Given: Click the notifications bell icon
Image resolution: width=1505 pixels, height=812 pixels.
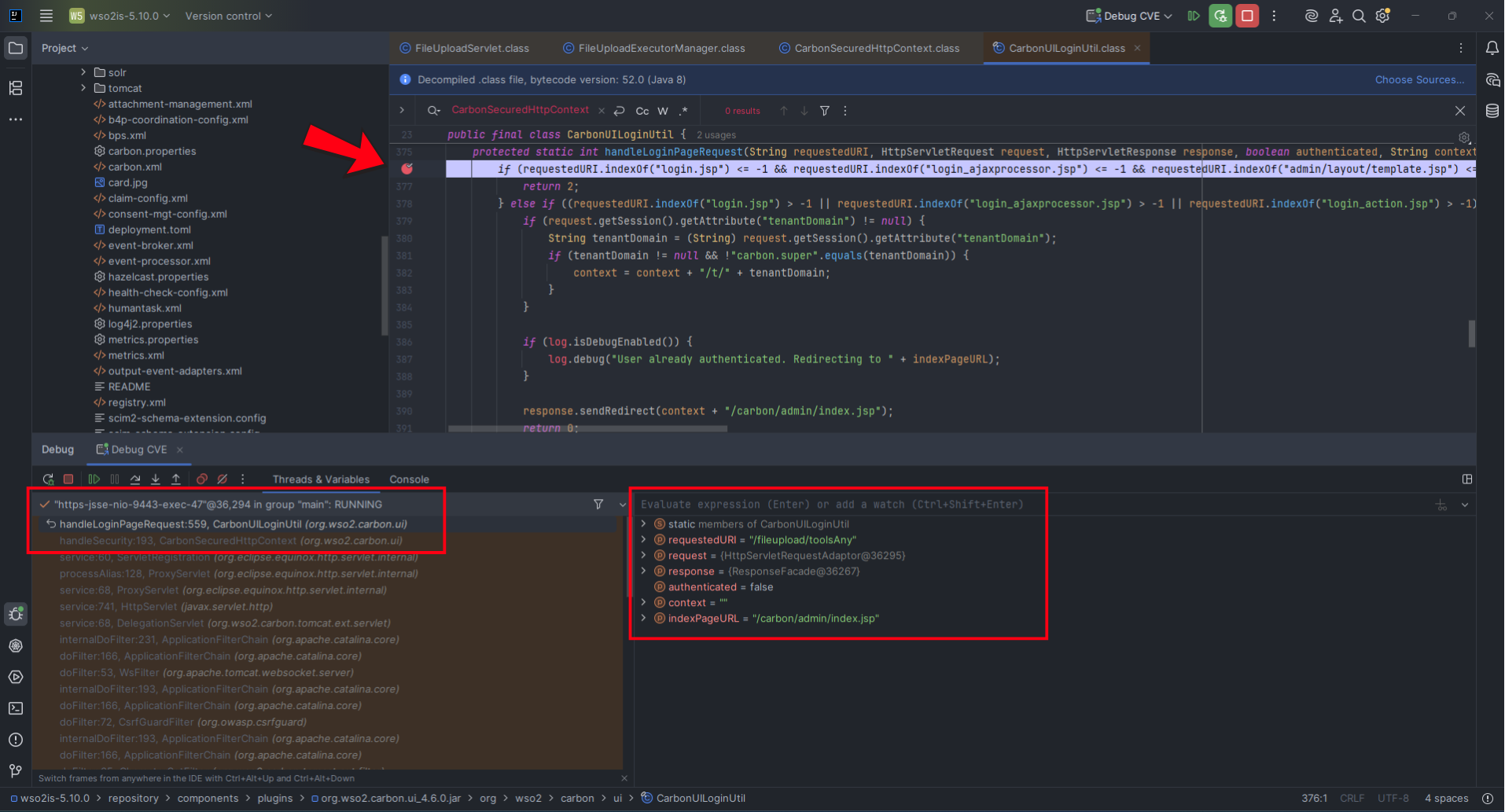Looking at the screenshot, I should pyautogui.click(x=1492, y=48).
